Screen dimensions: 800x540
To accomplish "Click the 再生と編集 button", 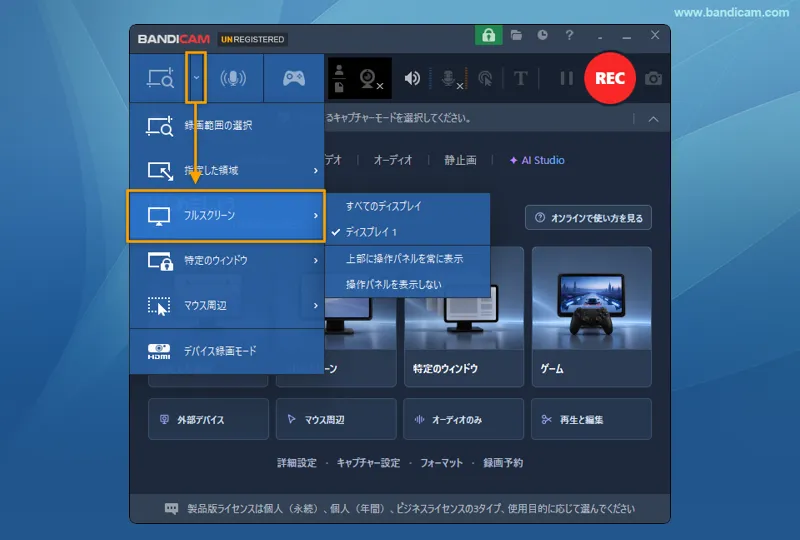I will (x=591, y=420).
